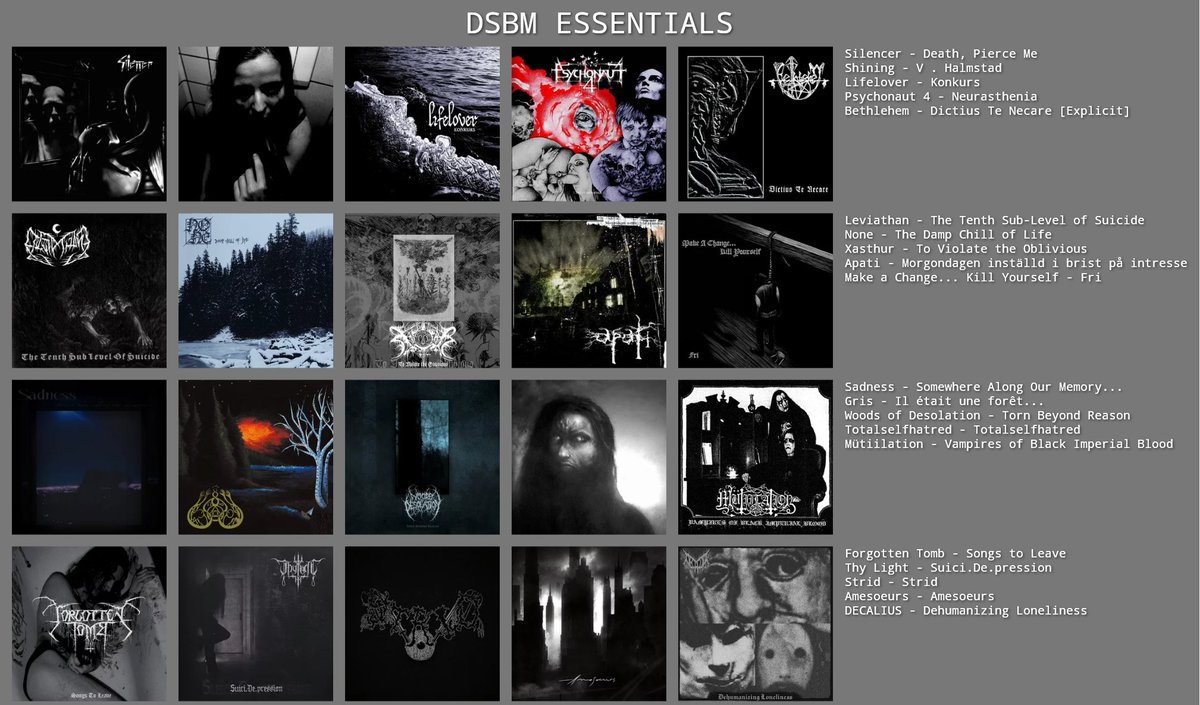Click the DSBM ESSENTIALS title
This screenshot has width=1200, height=705.
600,23
